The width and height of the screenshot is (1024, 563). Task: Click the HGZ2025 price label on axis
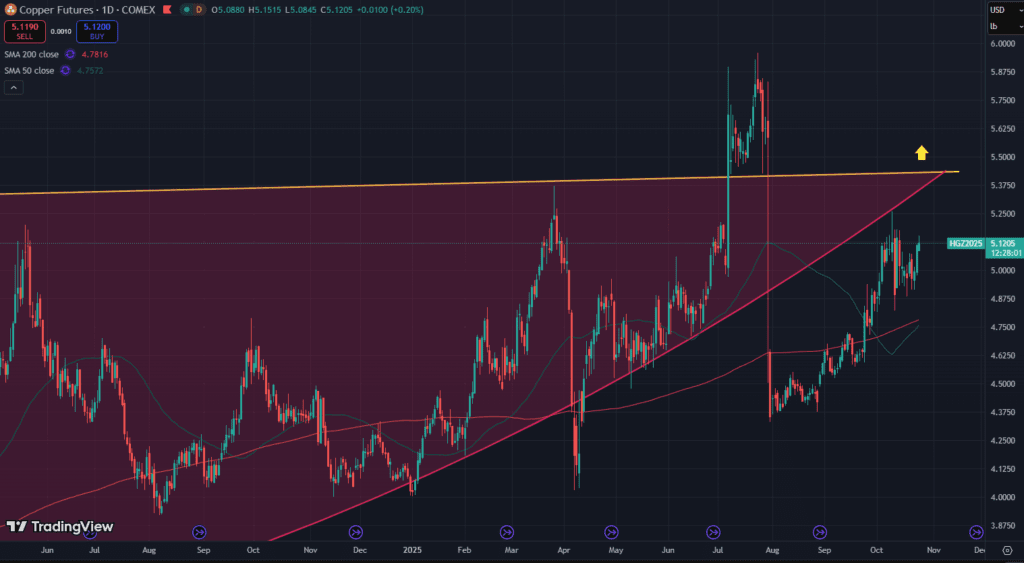[964, 243]
